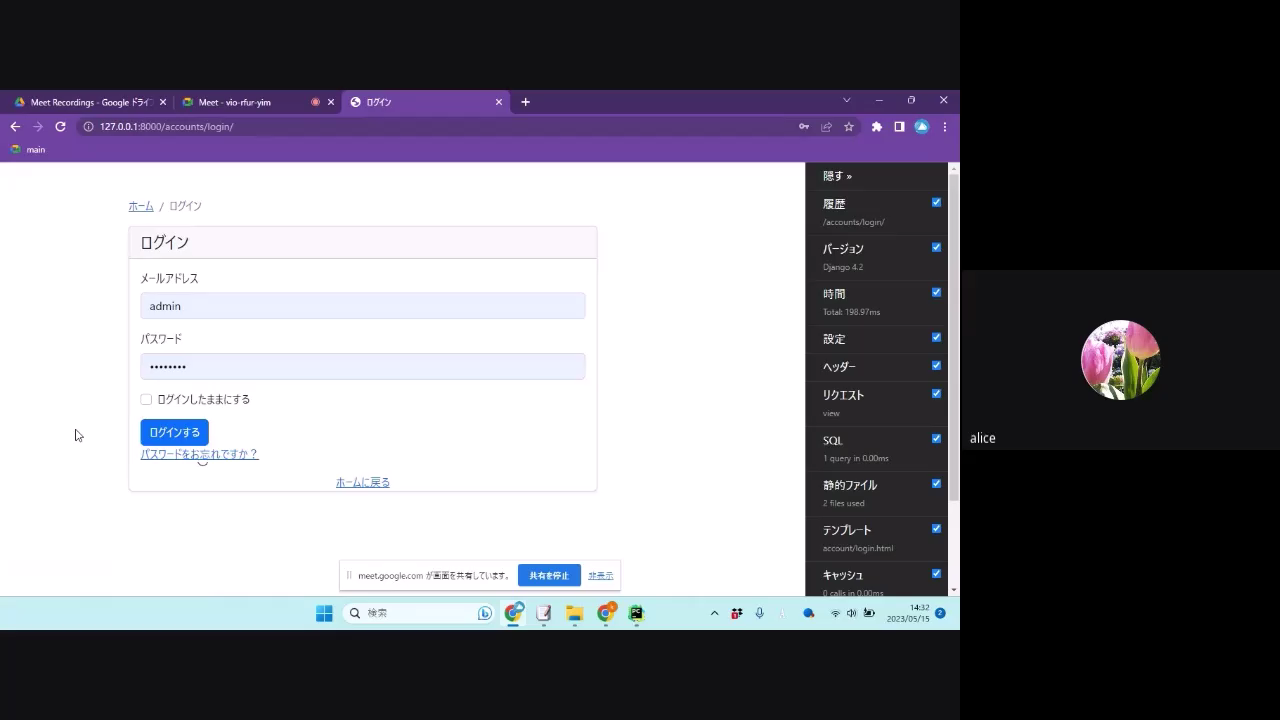Reload the login page
The image size is (1280, 720).
pos(60,127)
